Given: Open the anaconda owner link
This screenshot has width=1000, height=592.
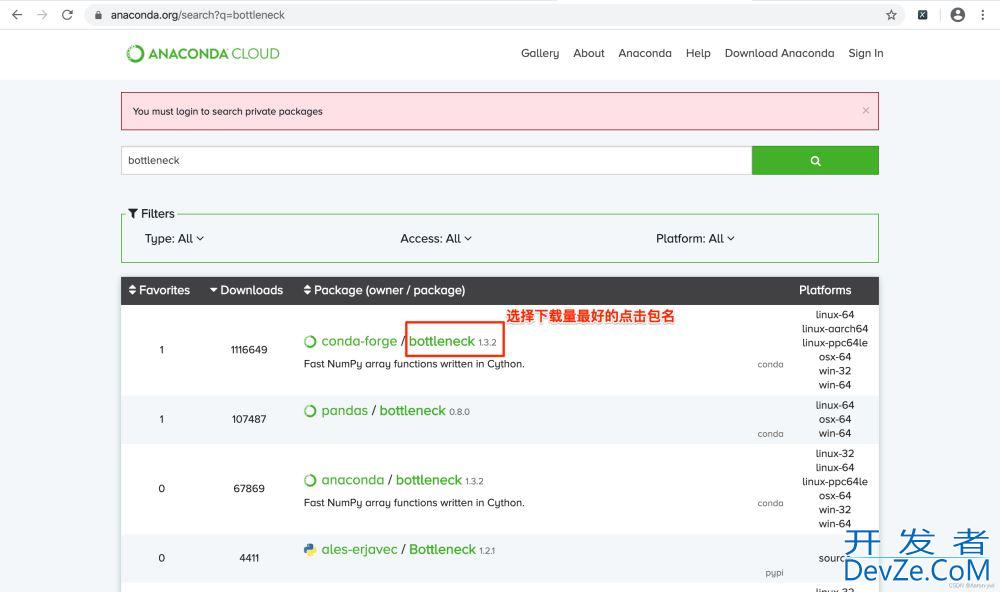Looking at the screenshot, I should tap(353, 480).
